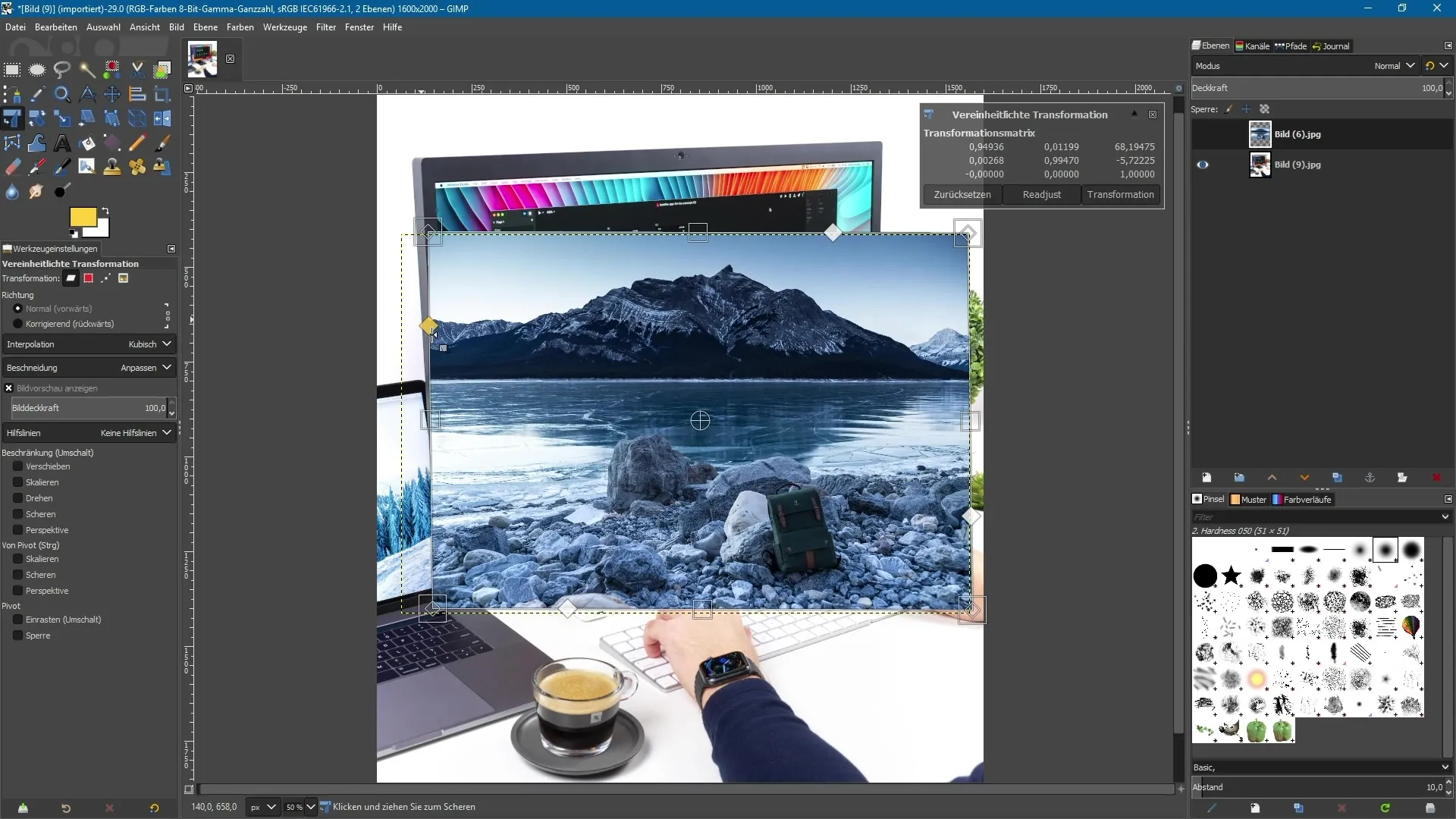Duplicate the current layer
Screen dimensions: 1456x819
pyautogui.click(x=1337, y=478)
